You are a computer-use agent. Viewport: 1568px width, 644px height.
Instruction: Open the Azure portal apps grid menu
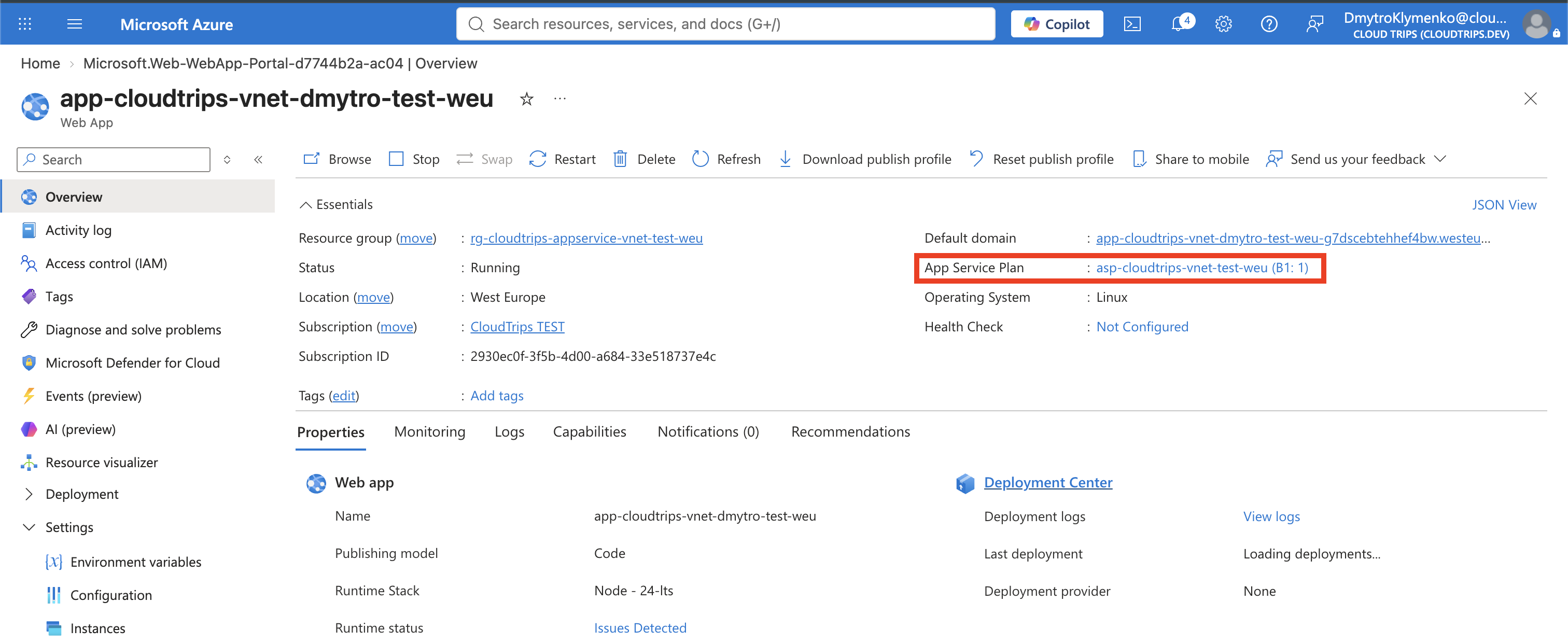click(25, 24)
